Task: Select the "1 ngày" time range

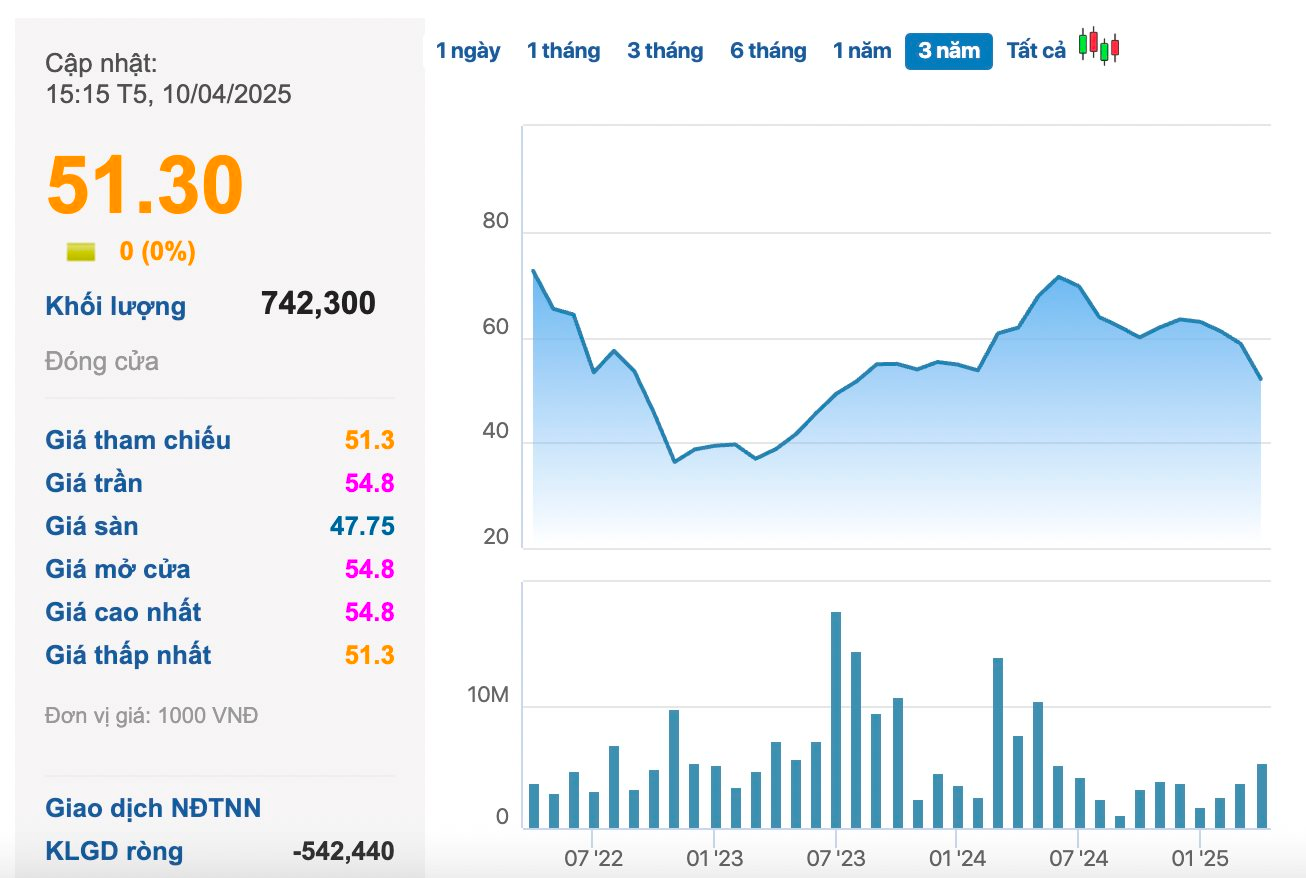Action: coord(468,51)
